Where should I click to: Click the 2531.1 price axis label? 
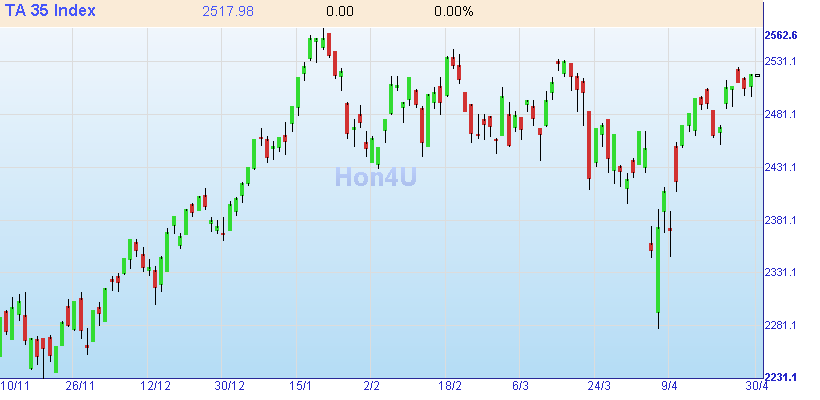coord(781,62)
